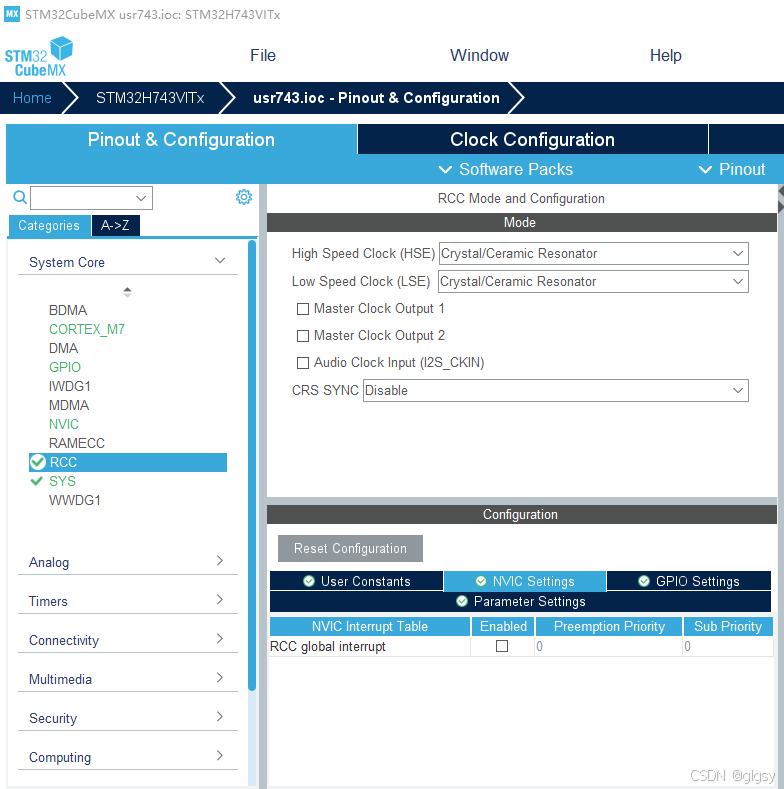
Task: Click the Parameter Settings status check icon
Action: click(461, 601)
